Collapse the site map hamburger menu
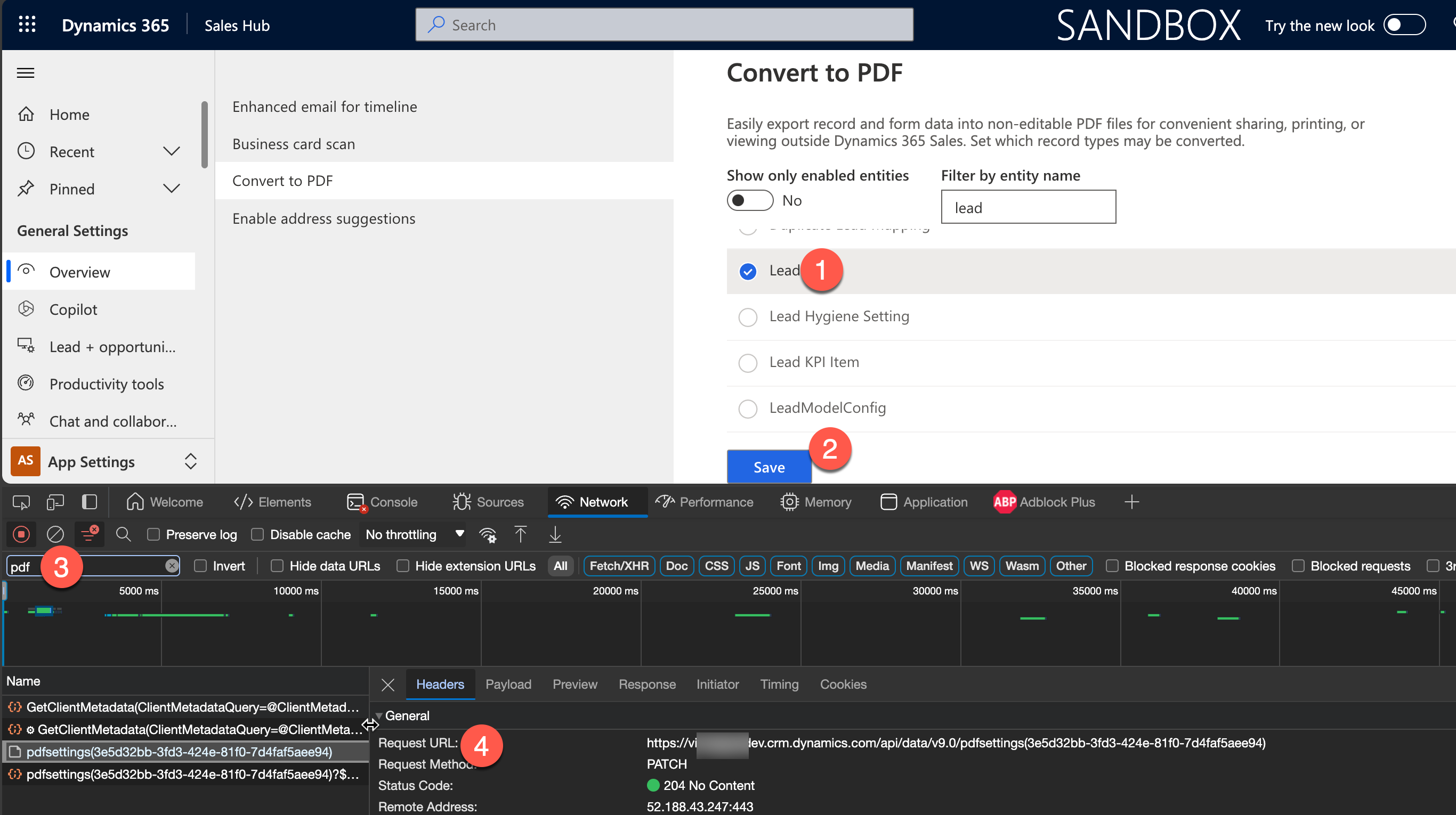Viewport: 1456px width, 815px height. [26, 73]
